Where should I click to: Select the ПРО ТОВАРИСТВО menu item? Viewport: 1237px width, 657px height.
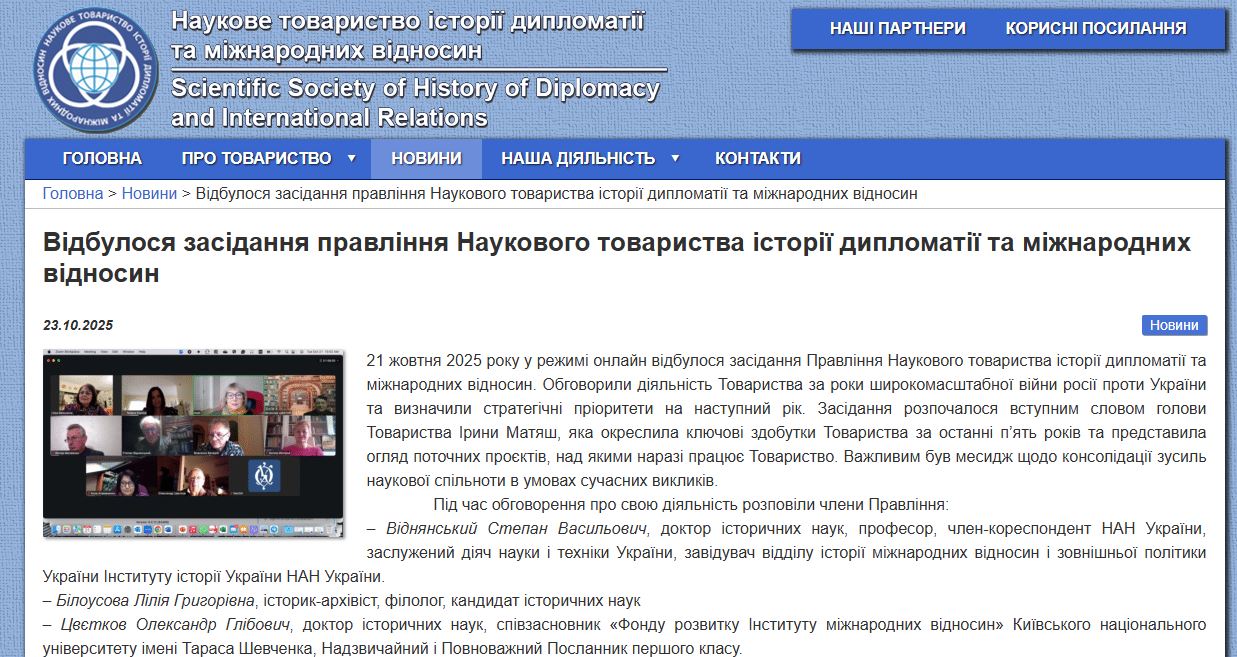256,158
